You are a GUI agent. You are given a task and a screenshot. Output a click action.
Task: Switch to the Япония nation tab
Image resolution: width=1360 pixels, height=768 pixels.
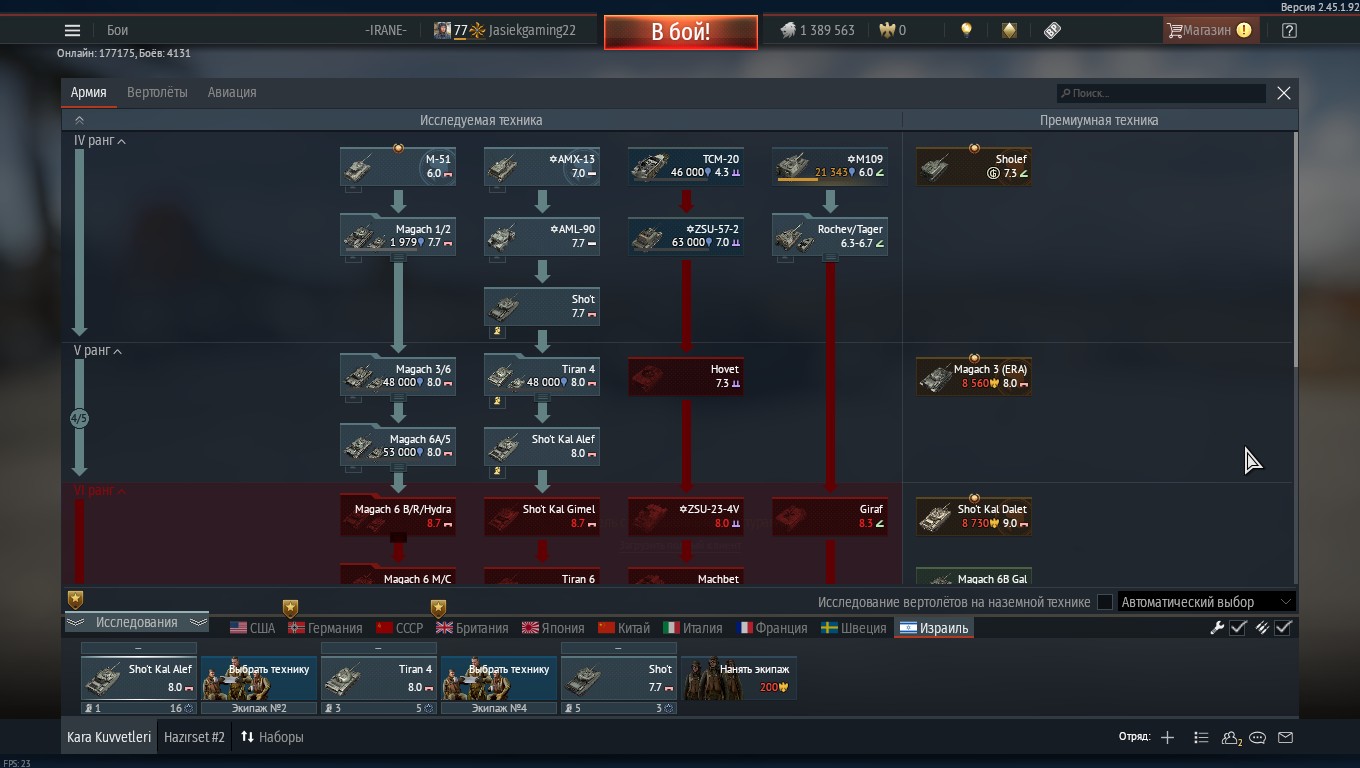pyautogui.click(x=552, y=628)
